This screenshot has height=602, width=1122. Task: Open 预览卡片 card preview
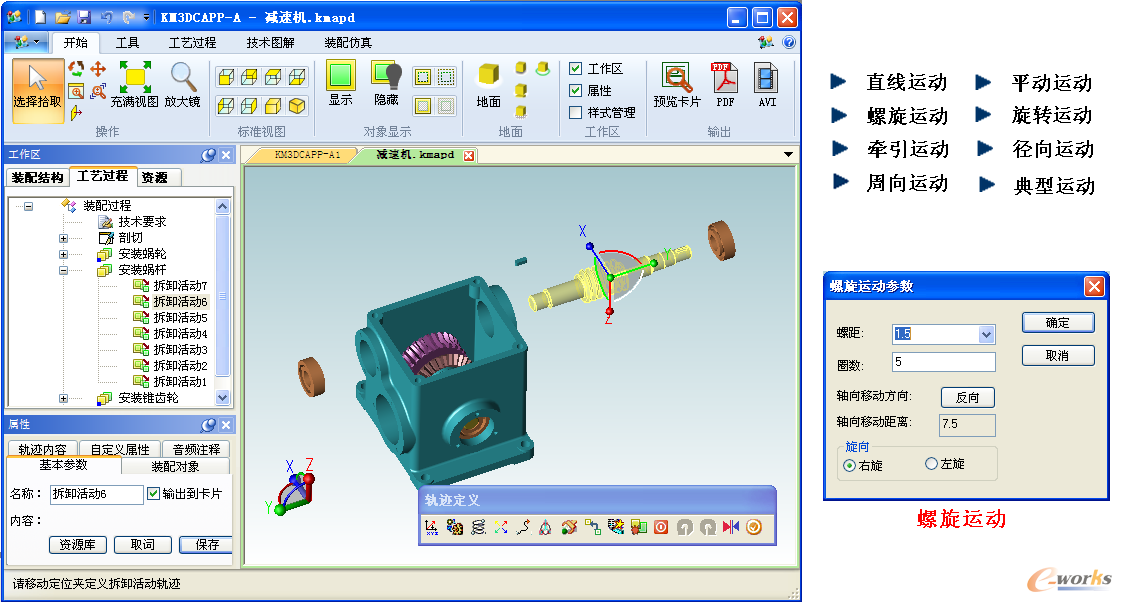point(677,84)
